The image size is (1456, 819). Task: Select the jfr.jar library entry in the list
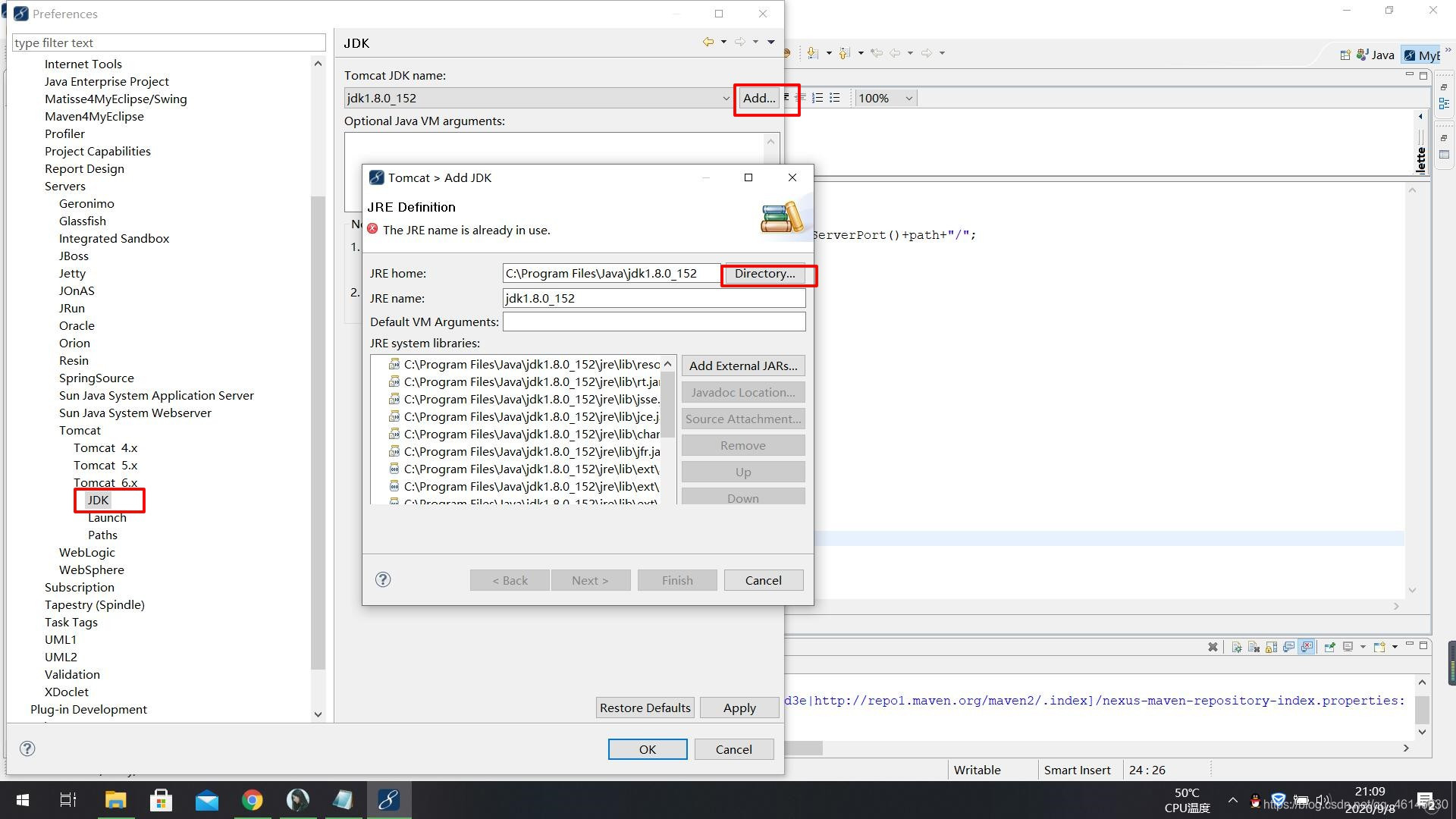pyautogui.click(x=524, y=451)
